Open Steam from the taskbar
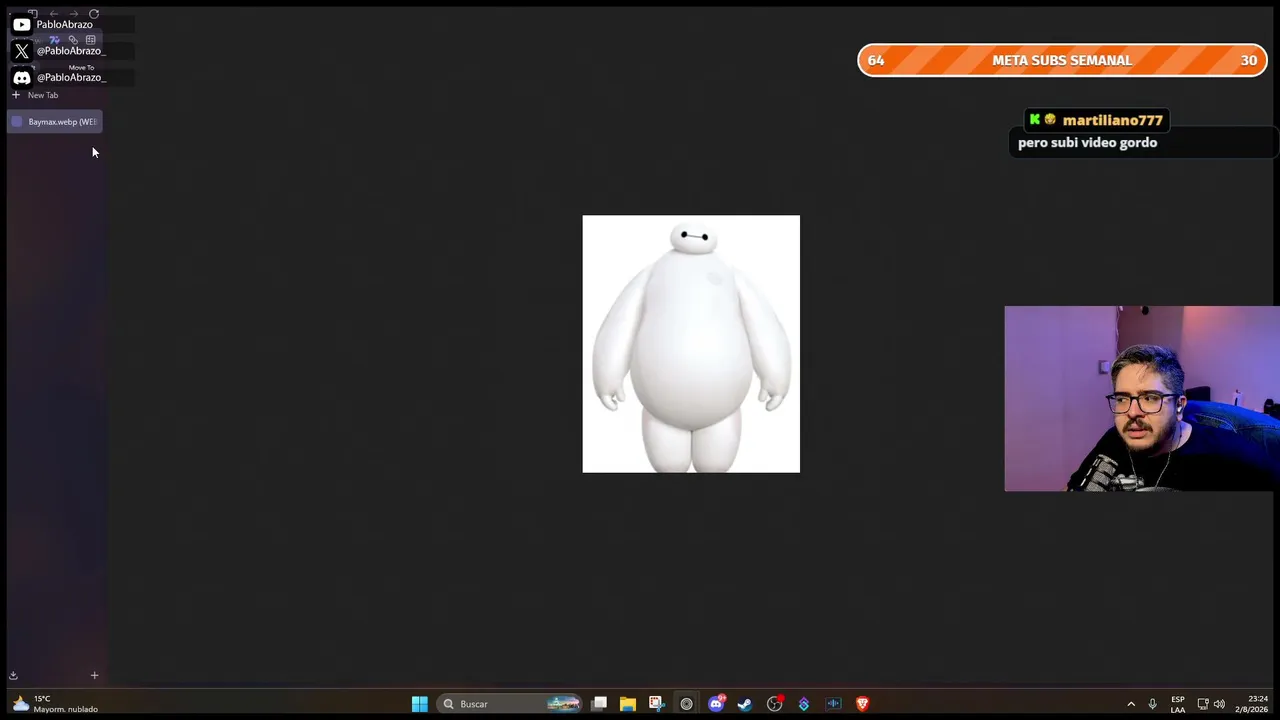 [x=745, y=704]
